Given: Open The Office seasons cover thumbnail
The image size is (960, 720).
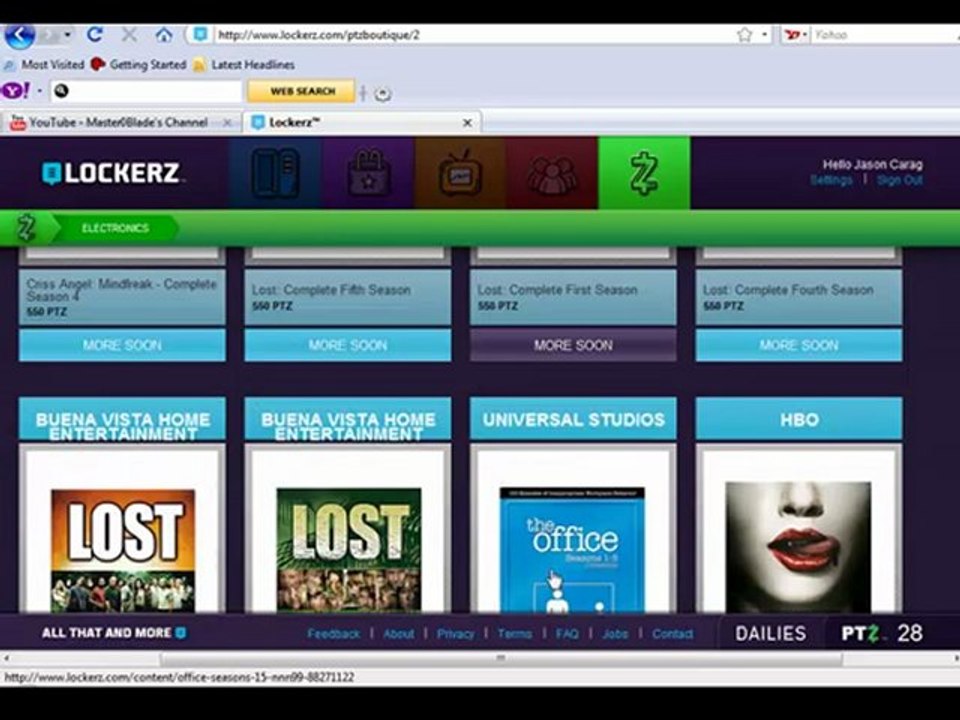Looking at the screenshot, I should click(572, 550).
